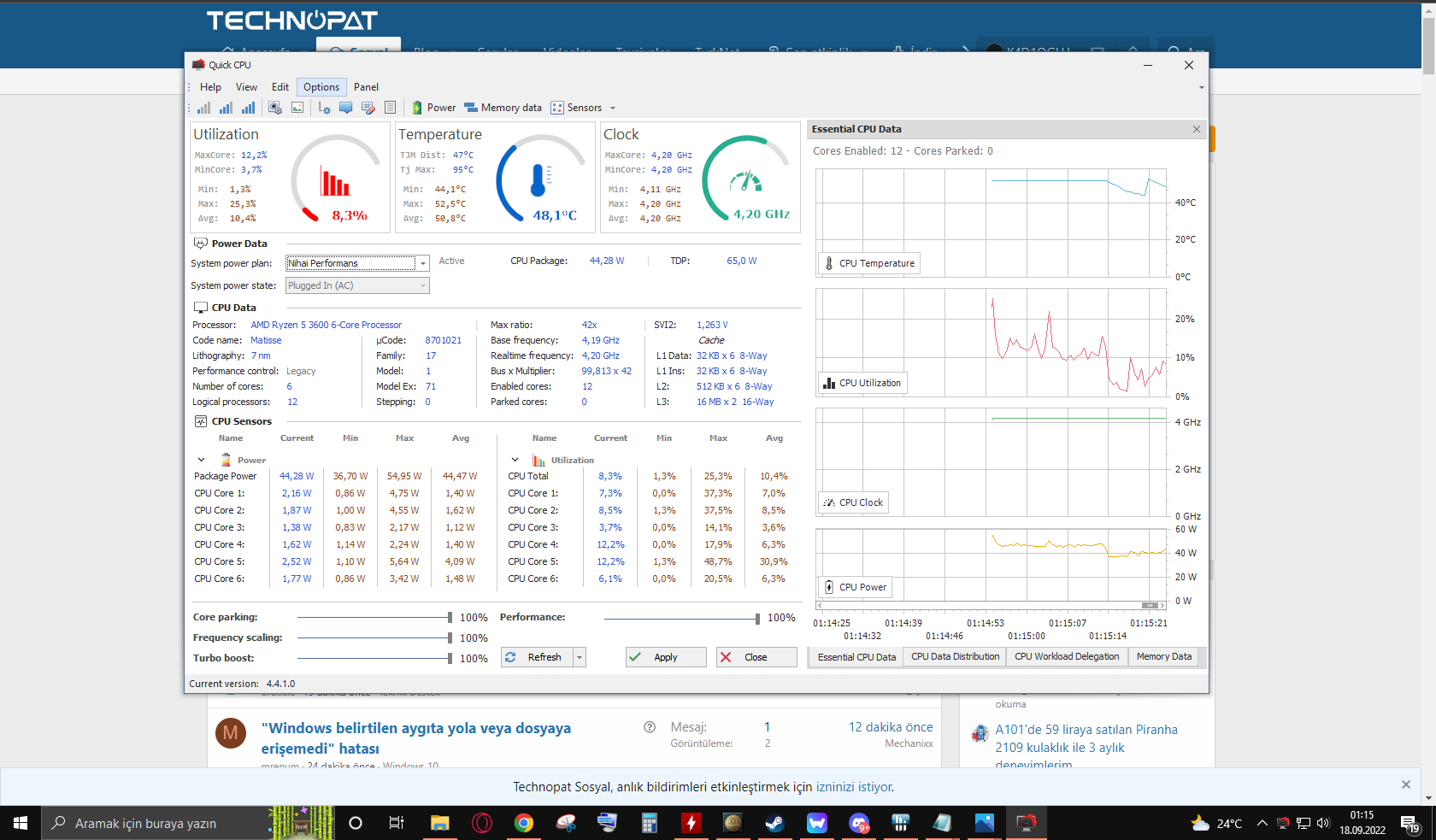This screenshot has height=840, width=1436.
Task: Click the picture toolbar icon
Action: point(297,108)
